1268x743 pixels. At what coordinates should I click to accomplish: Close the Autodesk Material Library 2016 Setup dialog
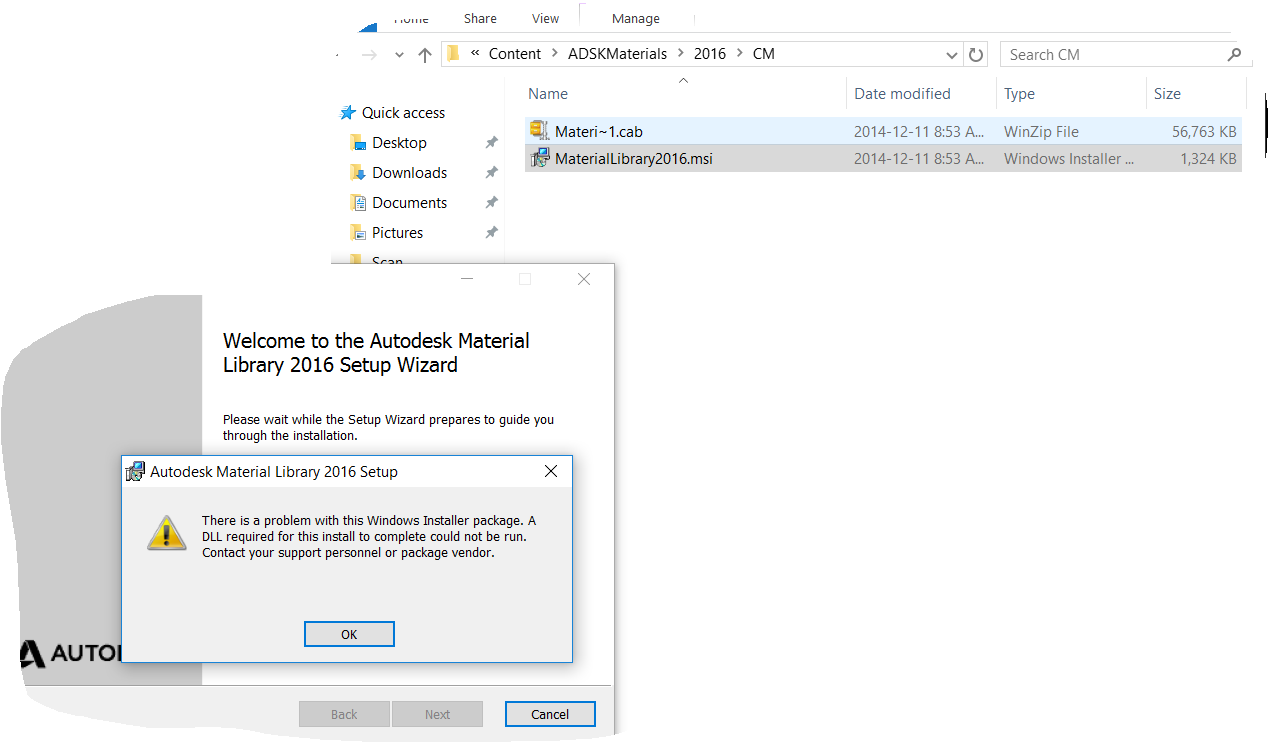click(x=550, y=471)
